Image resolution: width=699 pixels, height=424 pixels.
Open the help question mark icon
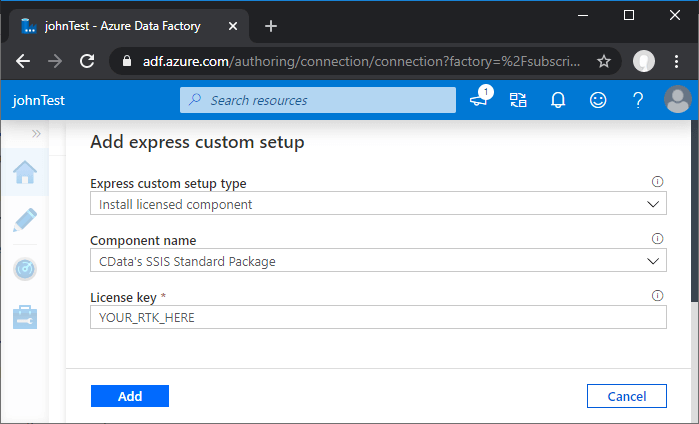638,100
